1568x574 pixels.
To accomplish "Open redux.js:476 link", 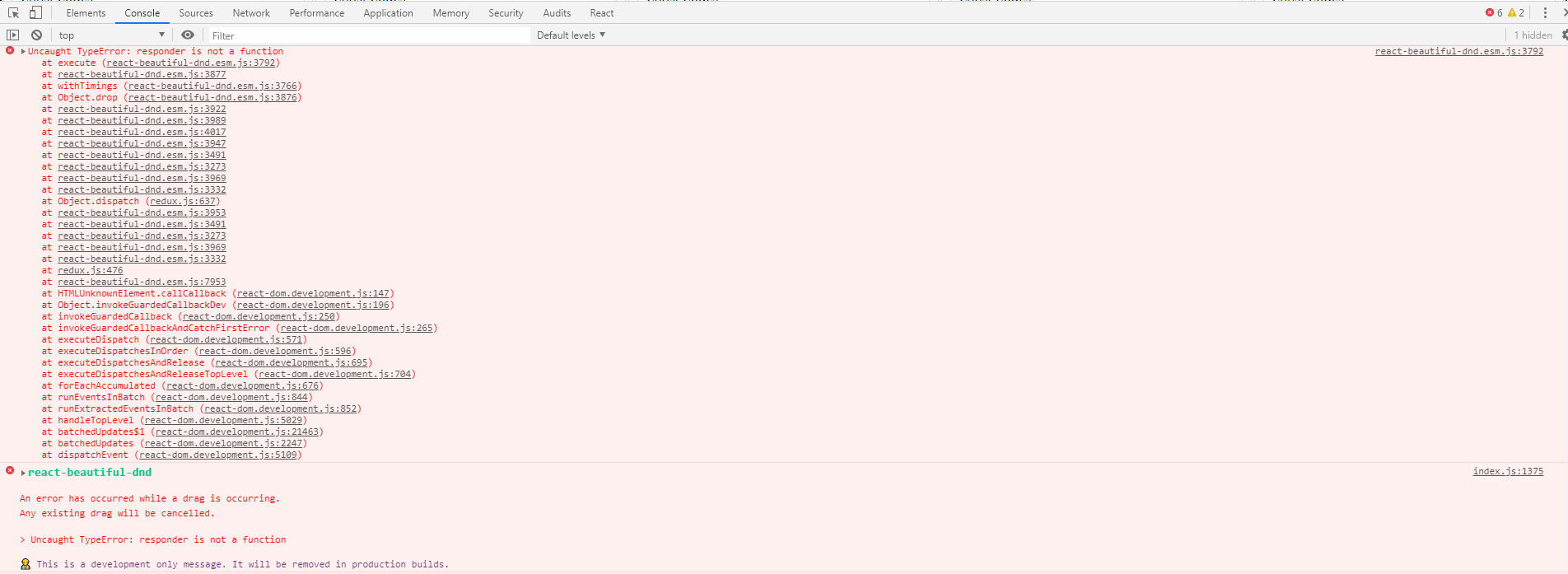I will click(90, 270).
